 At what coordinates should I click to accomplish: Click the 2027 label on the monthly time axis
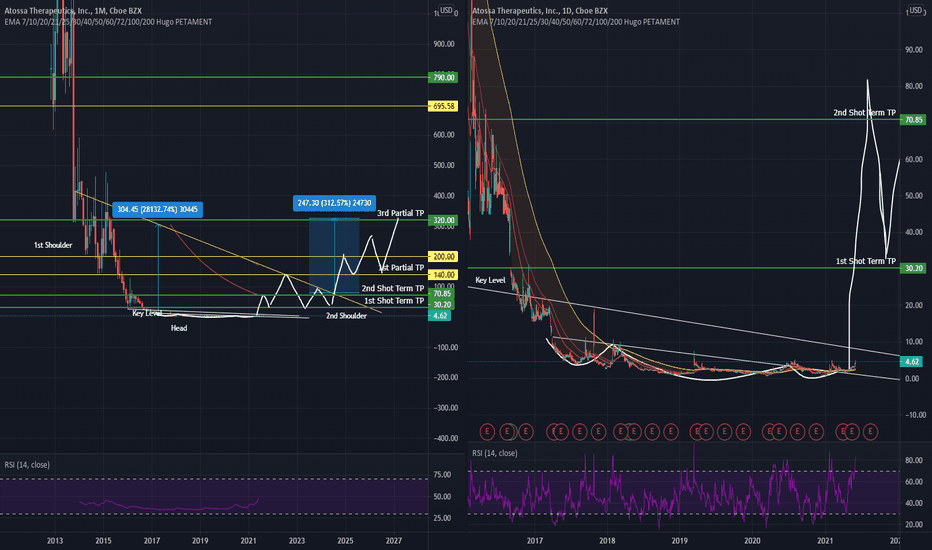click(393, 540)
